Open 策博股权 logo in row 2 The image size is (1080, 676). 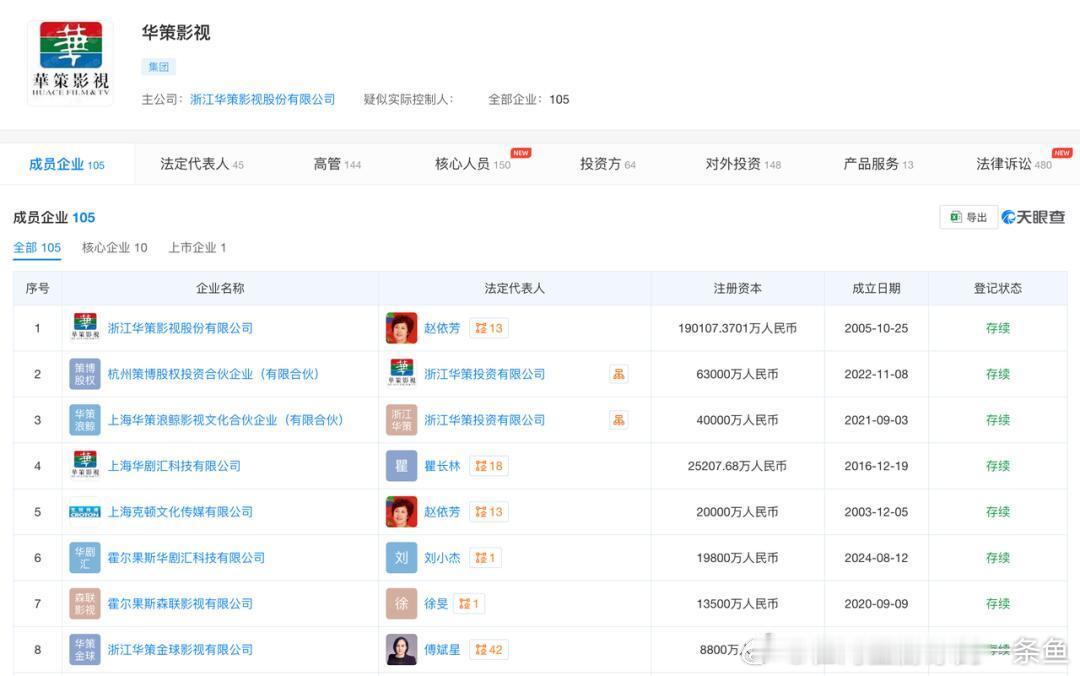coord(85,373)
